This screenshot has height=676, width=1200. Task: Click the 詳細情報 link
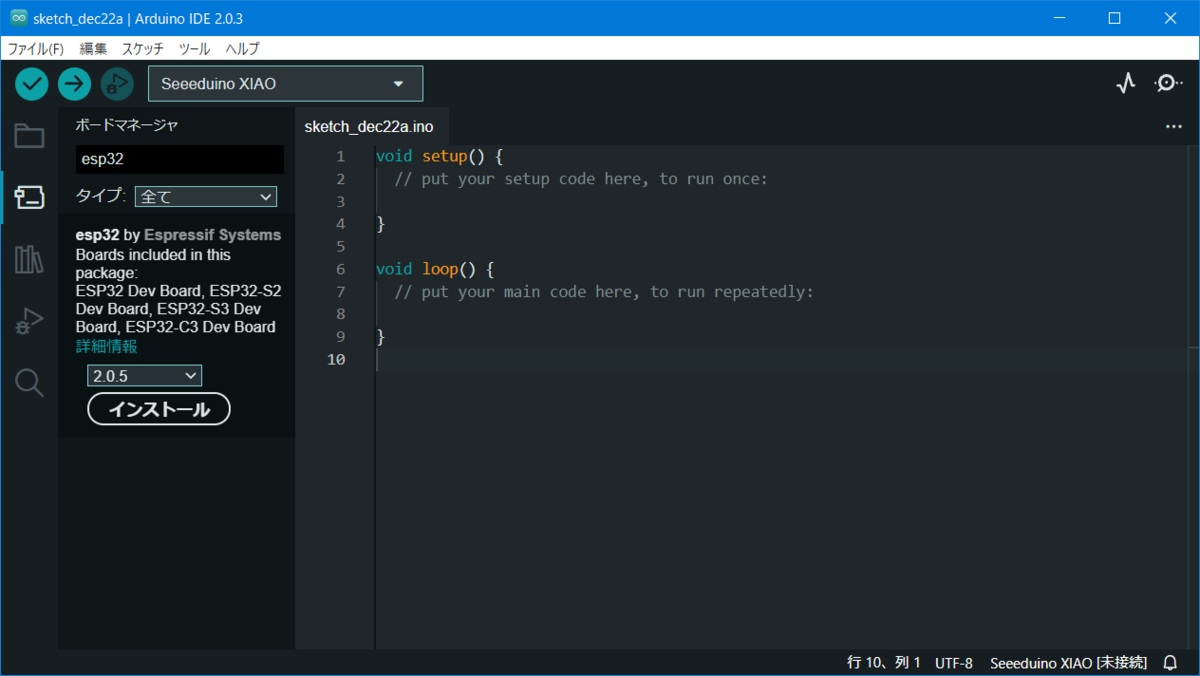107,346
